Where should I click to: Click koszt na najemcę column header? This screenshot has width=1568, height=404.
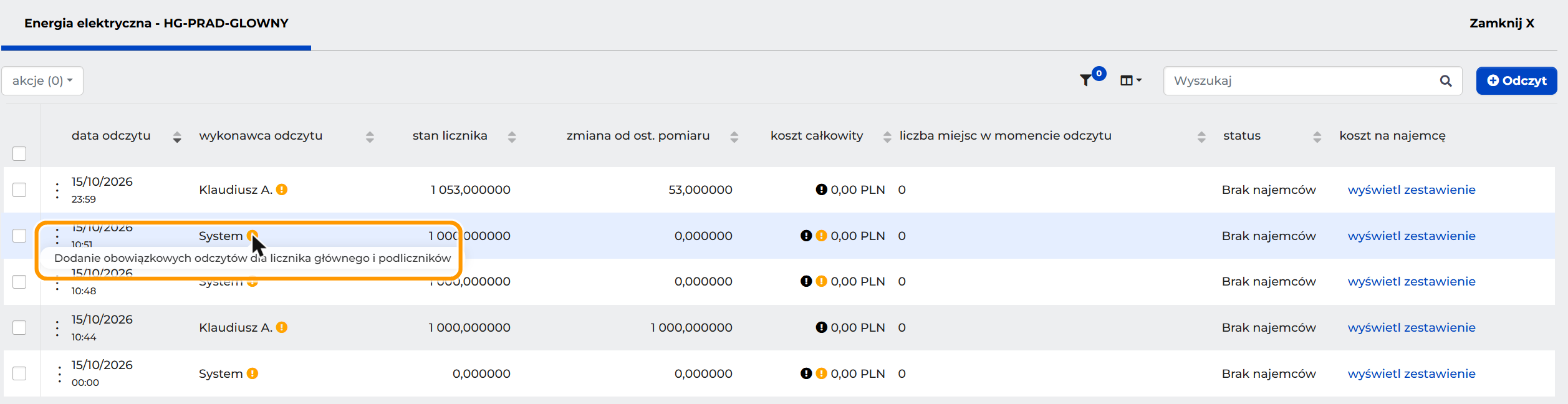pyautogui.click(x=1393, y=136)
